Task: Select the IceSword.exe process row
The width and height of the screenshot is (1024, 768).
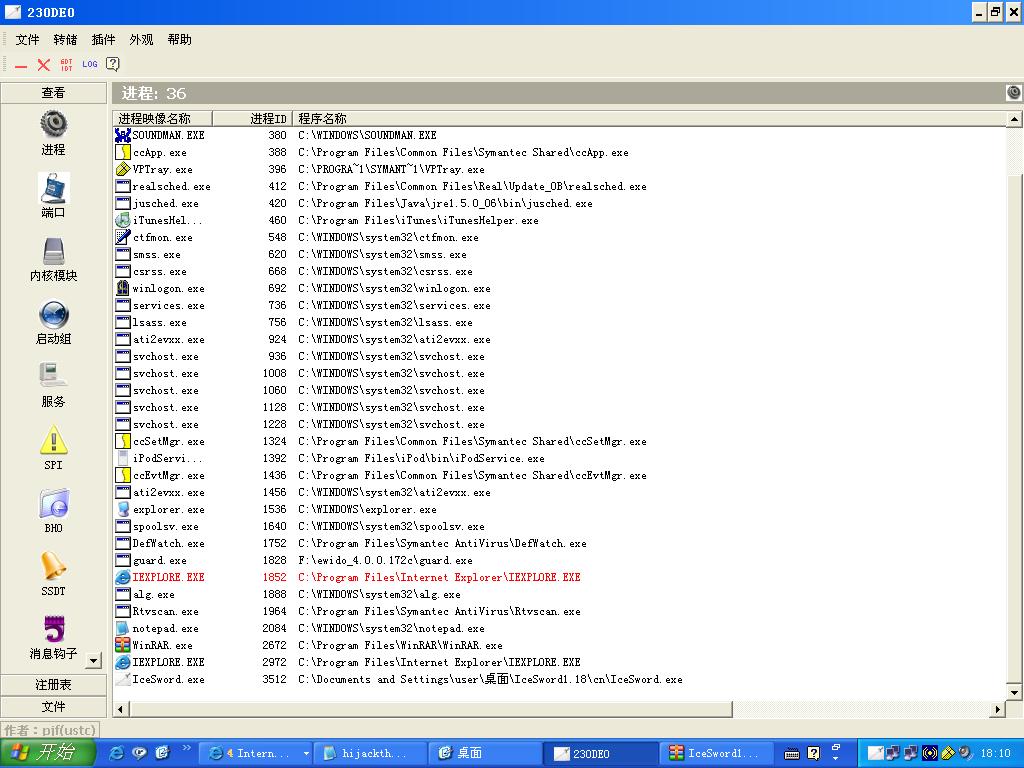Action: (x=560, y=679)
